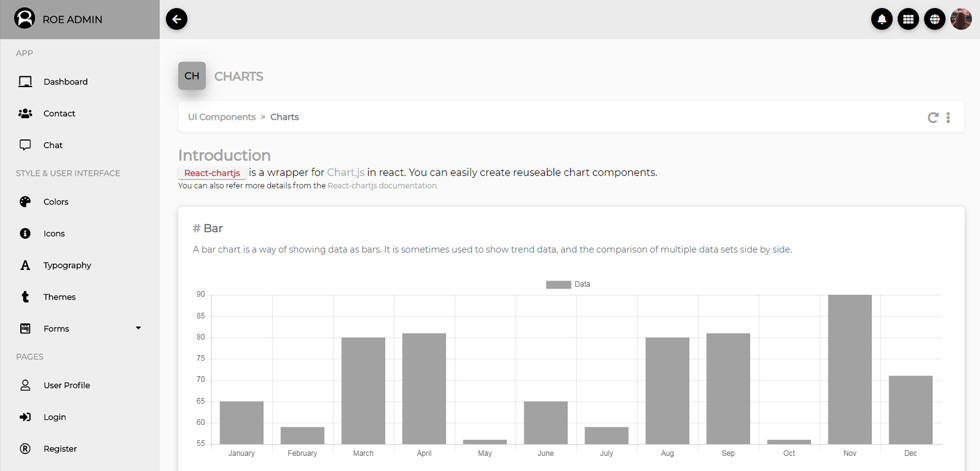This screenshot has width=980, height=471.
Task: Click the globe language icon
Action: (x=934, y=19)
